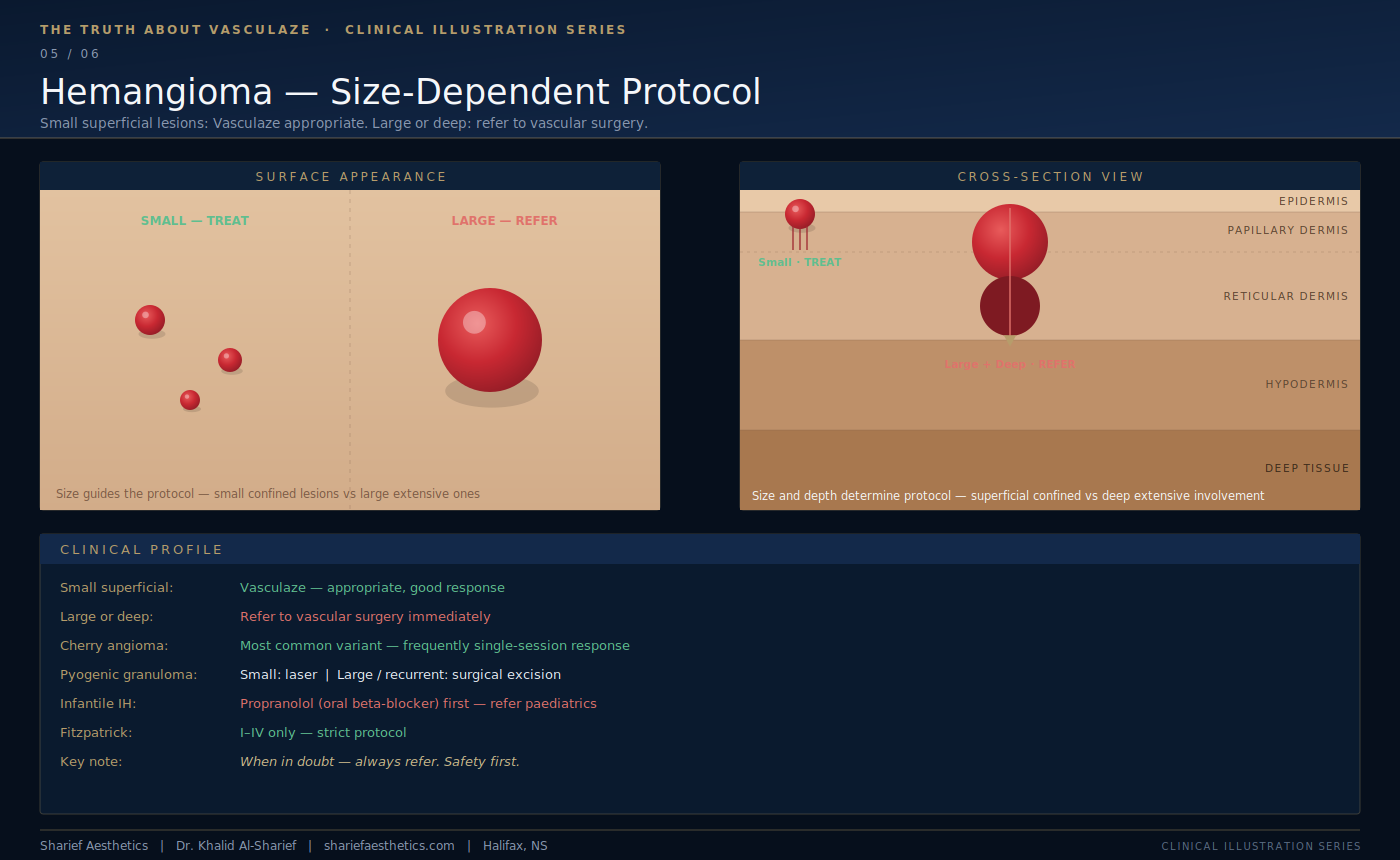
Task: Click 'I–IV only — strict protocol' text
Action: pos(323,733)
